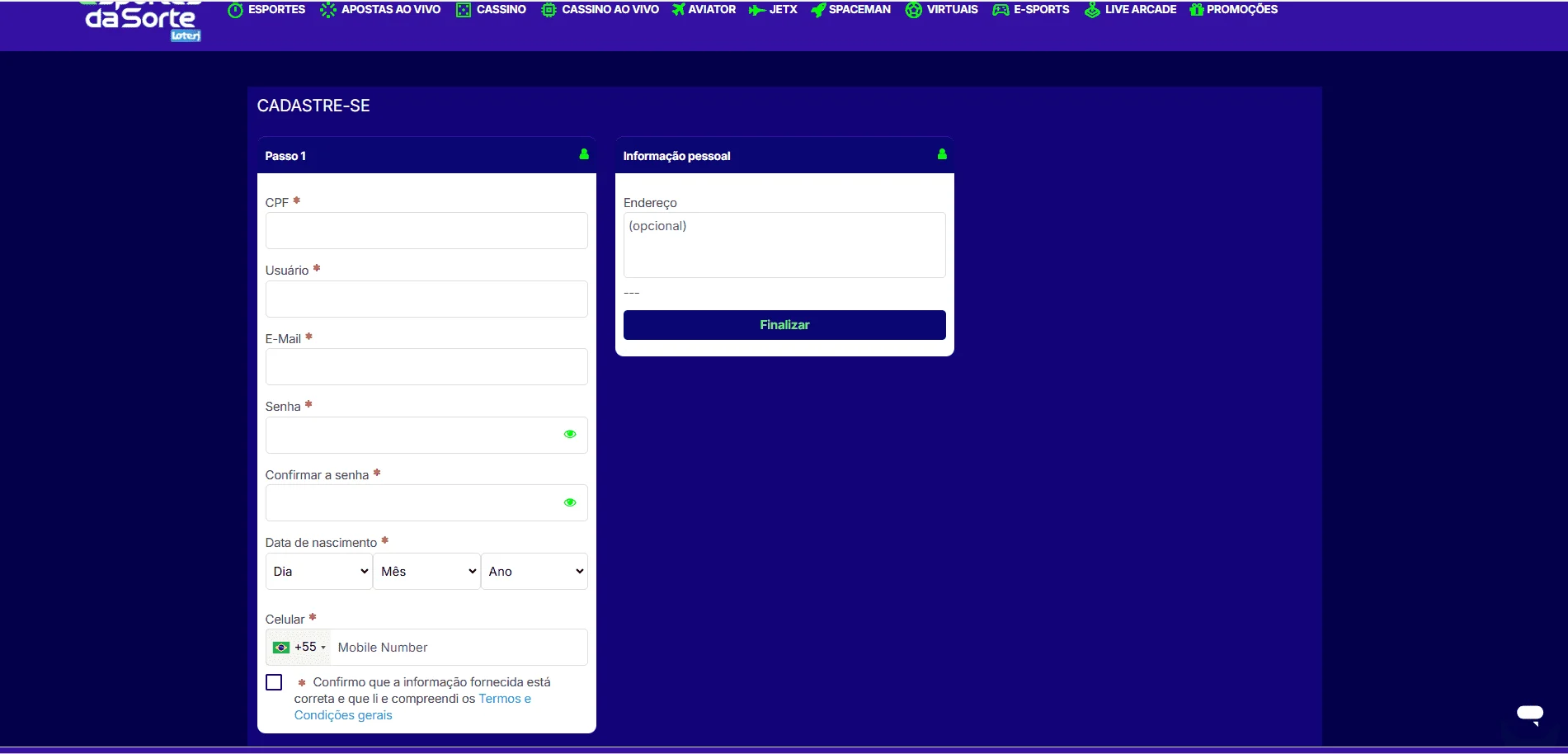Open the JETX menu item
The height and width of the screenshot is (754, 1568).
(x=784, y=10)
